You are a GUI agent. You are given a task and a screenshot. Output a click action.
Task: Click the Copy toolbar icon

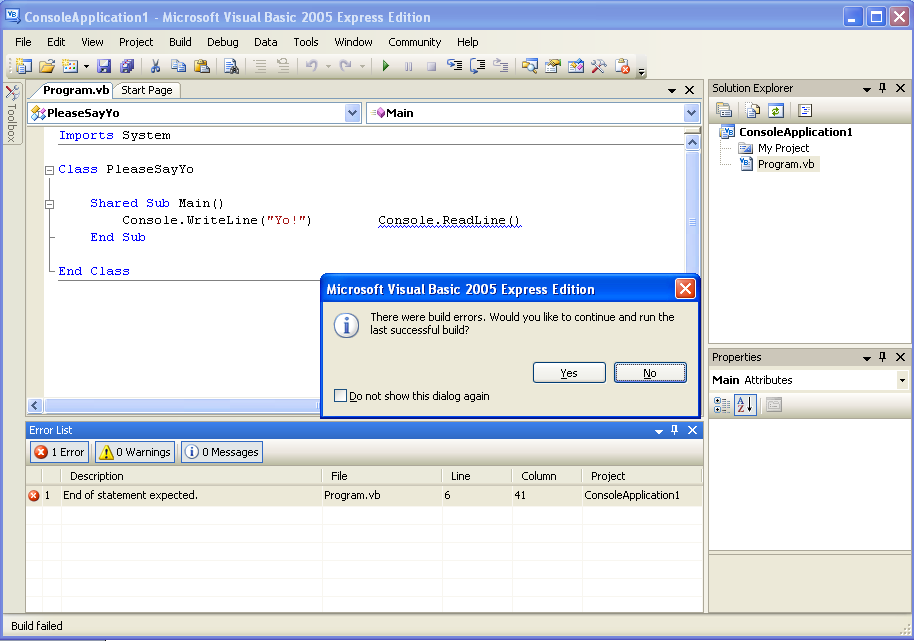pyautogui.click(x=178, y=66)
